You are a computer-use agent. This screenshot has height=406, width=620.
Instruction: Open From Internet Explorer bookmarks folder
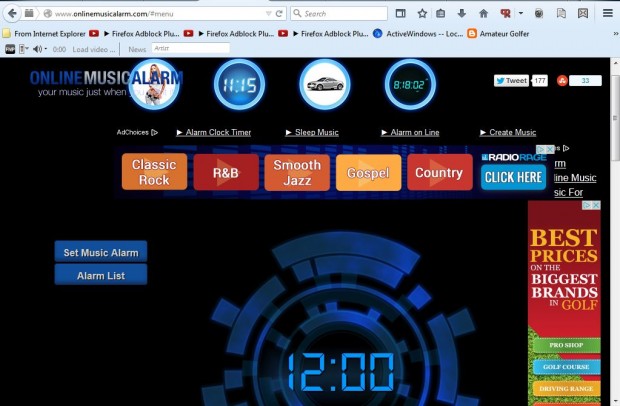click(44, 34)
